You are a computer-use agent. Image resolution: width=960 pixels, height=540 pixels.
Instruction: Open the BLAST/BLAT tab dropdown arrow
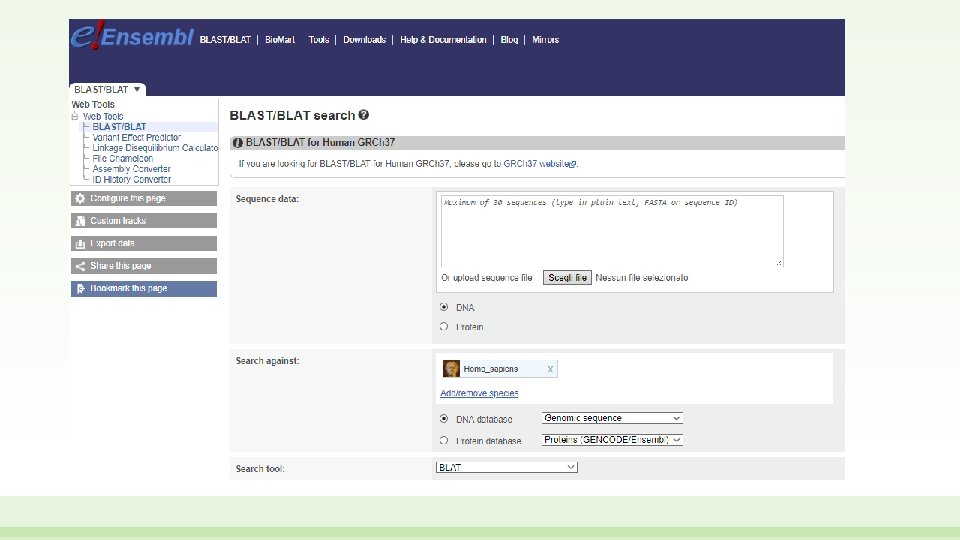tap(137, 89)
